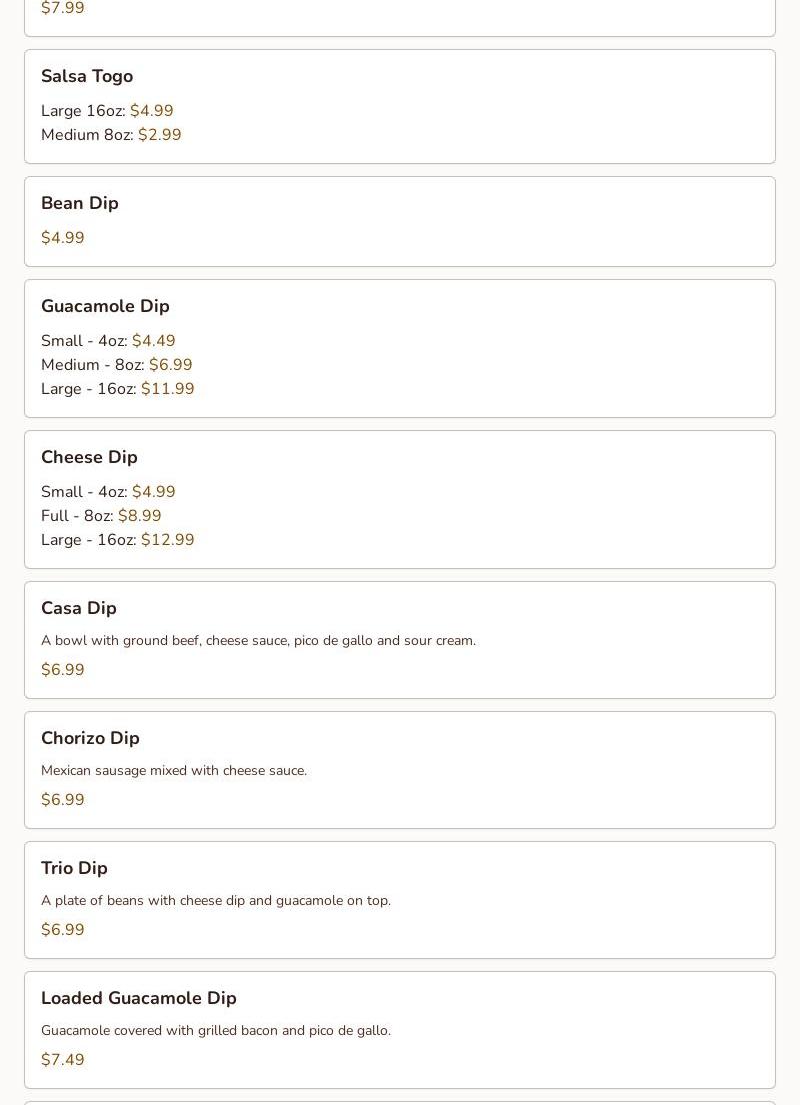Select Guacamole Dip Small 4oz size
Viewport: 800px width, 1105px height.
108,341
